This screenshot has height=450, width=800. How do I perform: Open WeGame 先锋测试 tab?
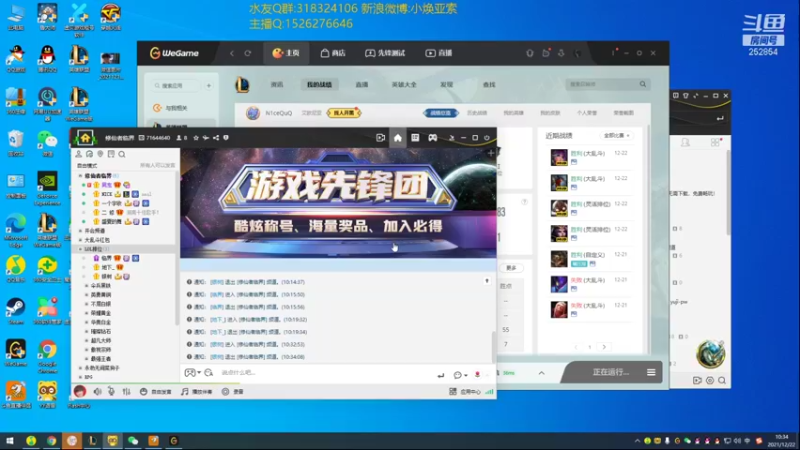385,53
